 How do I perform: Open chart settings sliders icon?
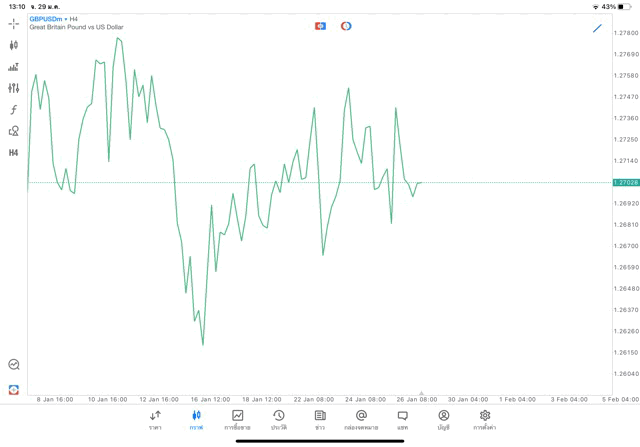tap(13, 88)
